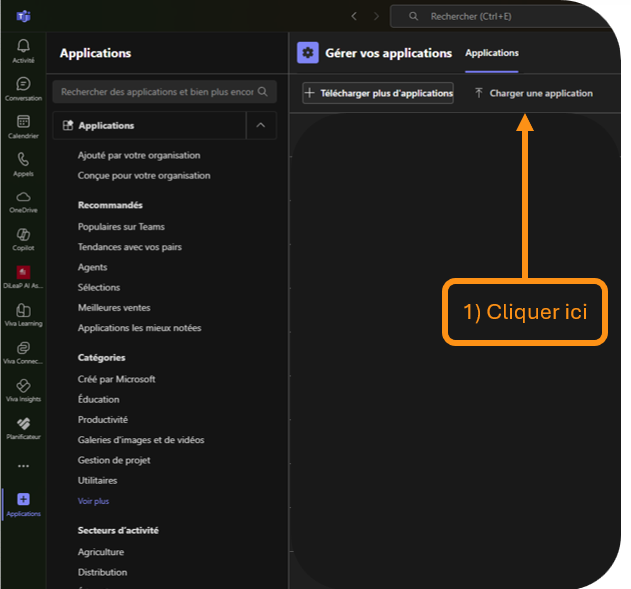
Task: Select the Applications tab in header
Action: tap(492, 53)
